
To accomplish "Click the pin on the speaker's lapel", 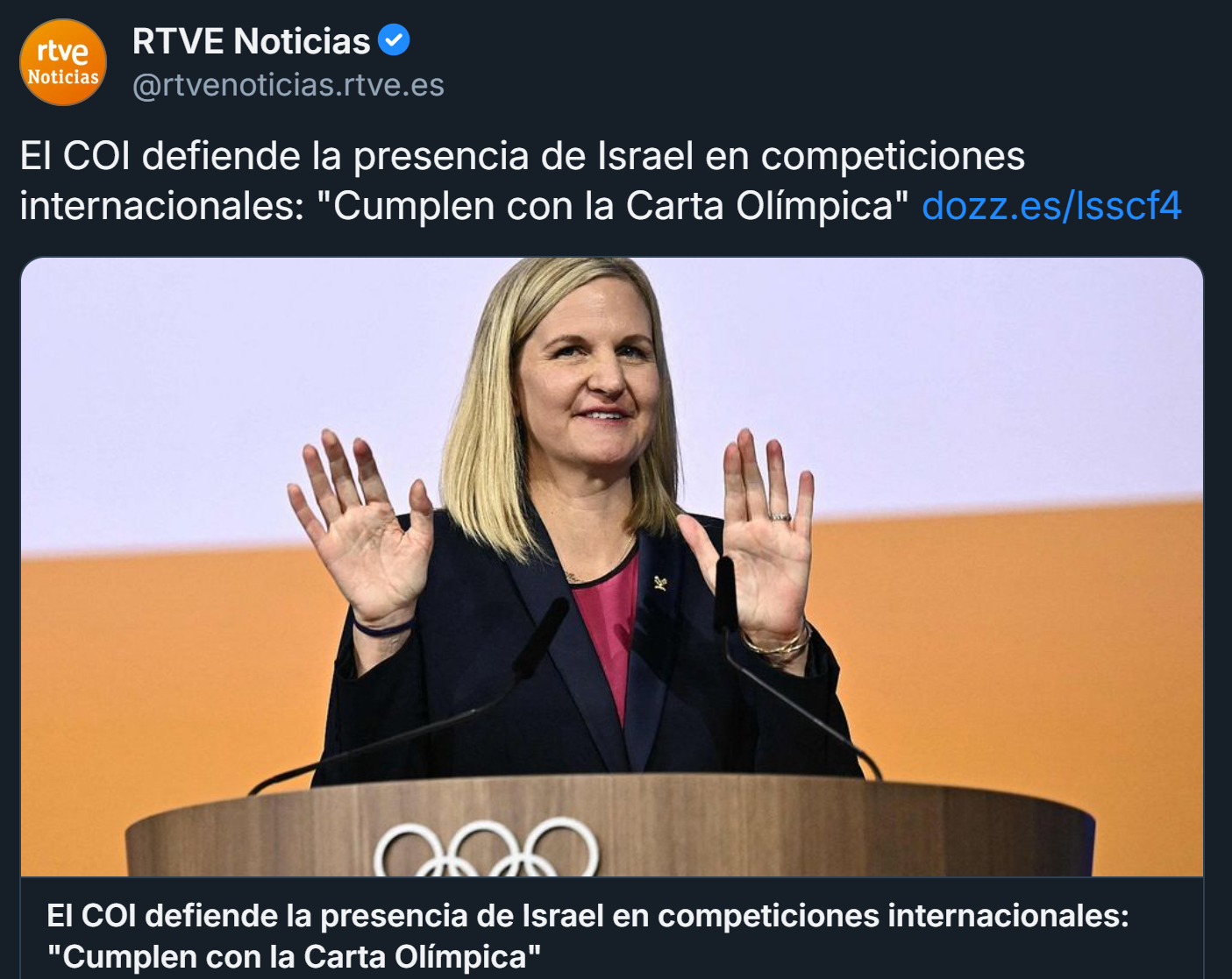I will [659, 582].
